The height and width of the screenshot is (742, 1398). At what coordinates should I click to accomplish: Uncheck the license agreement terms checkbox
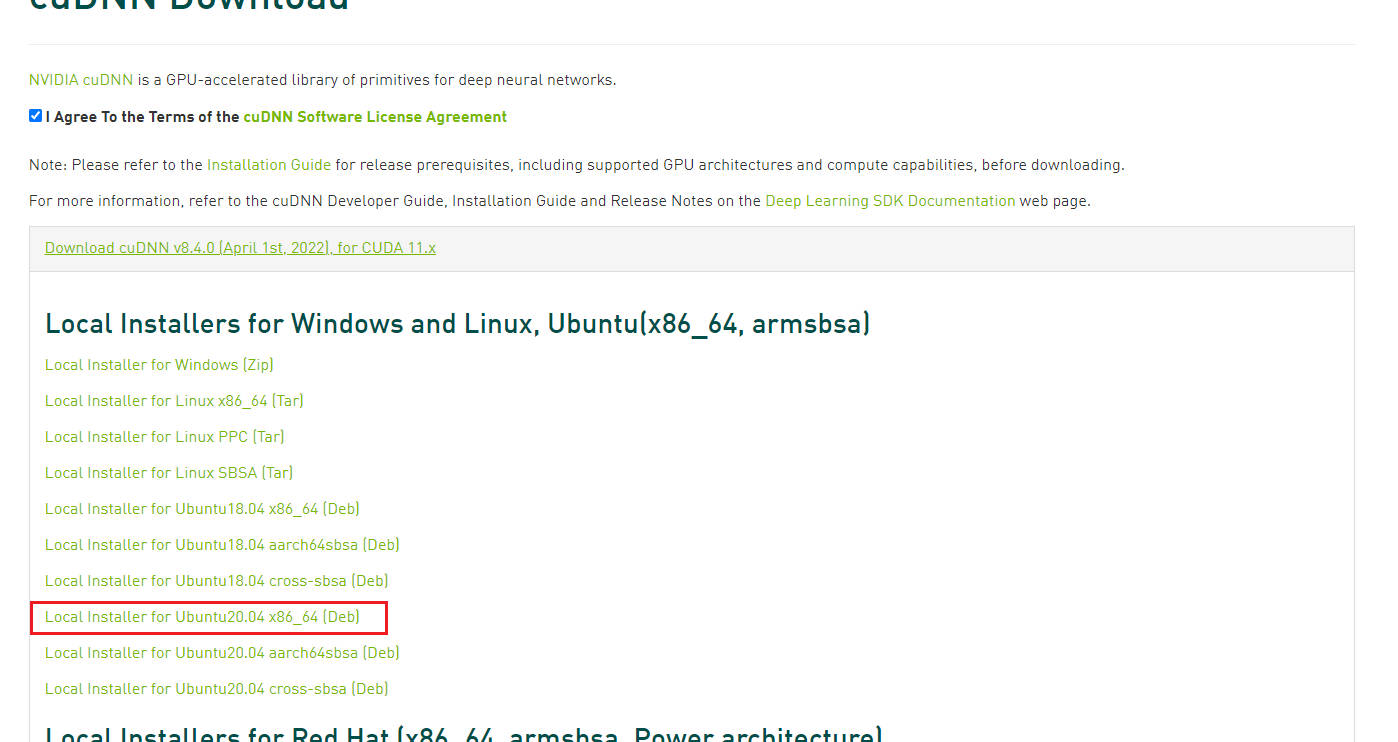(x=35, y=116)
